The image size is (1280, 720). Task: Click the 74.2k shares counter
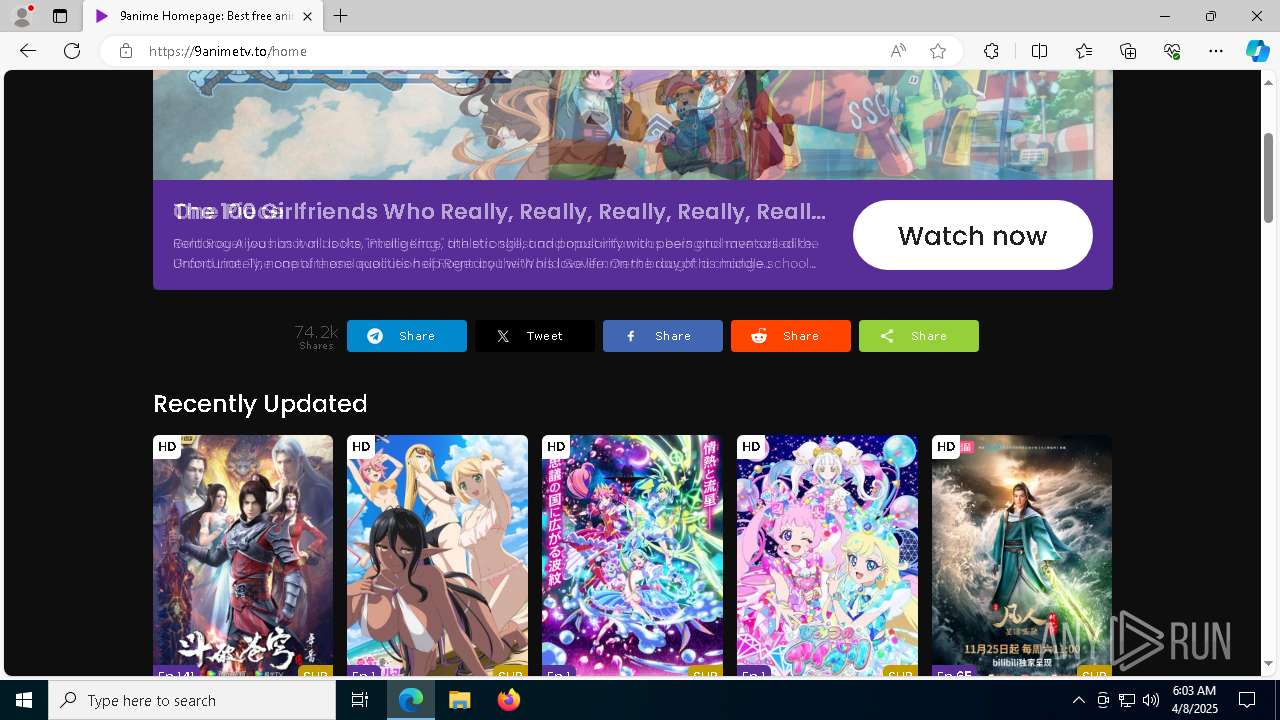316,336
